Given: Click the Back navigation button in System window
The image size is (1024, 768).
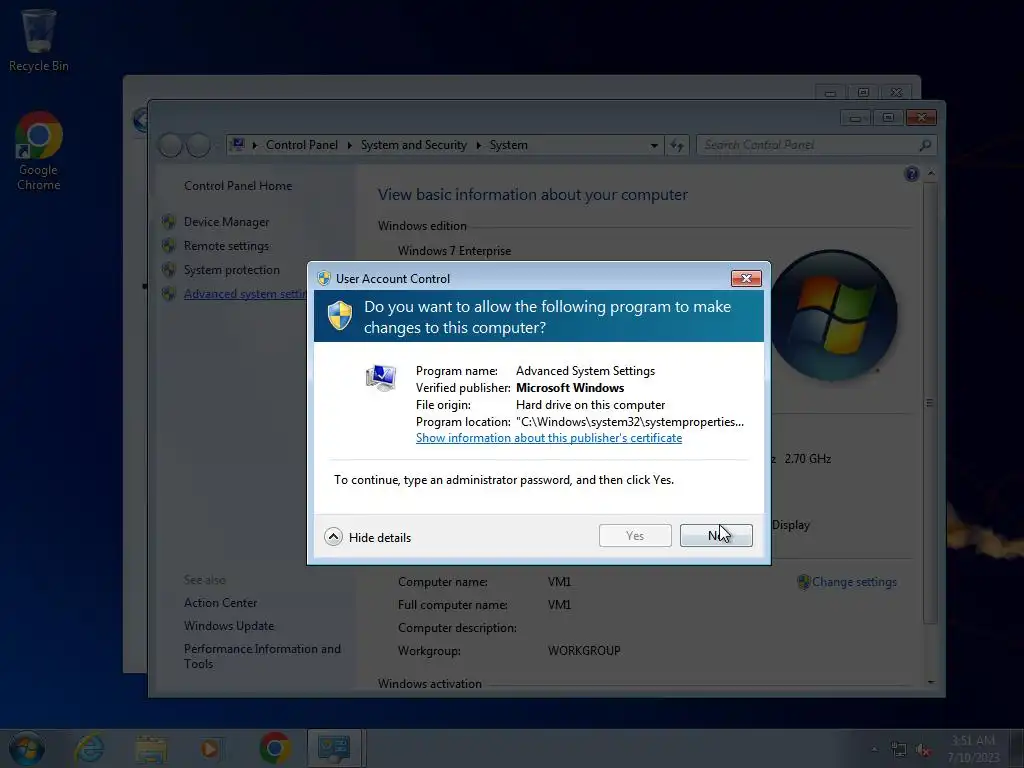Looking at the screenshot, I should pos(170,145).
